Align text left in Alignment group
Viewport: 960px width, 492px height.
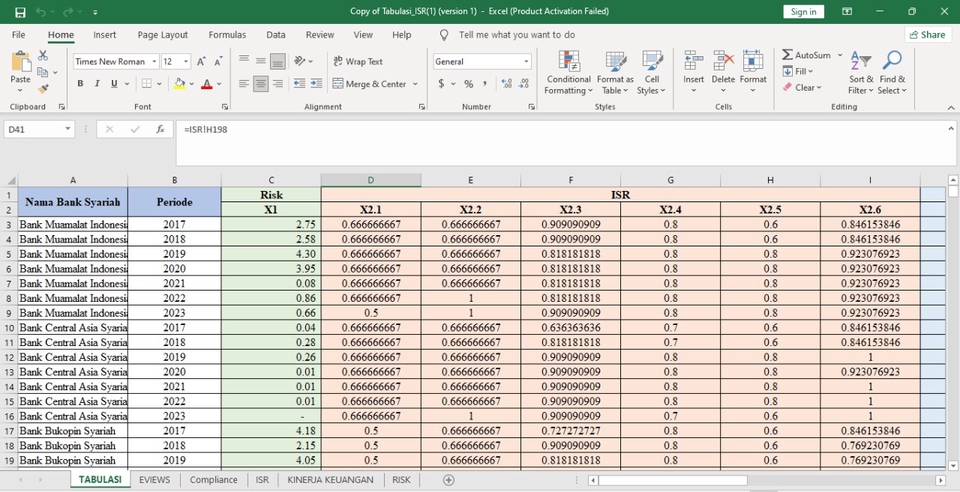(244, 84)
